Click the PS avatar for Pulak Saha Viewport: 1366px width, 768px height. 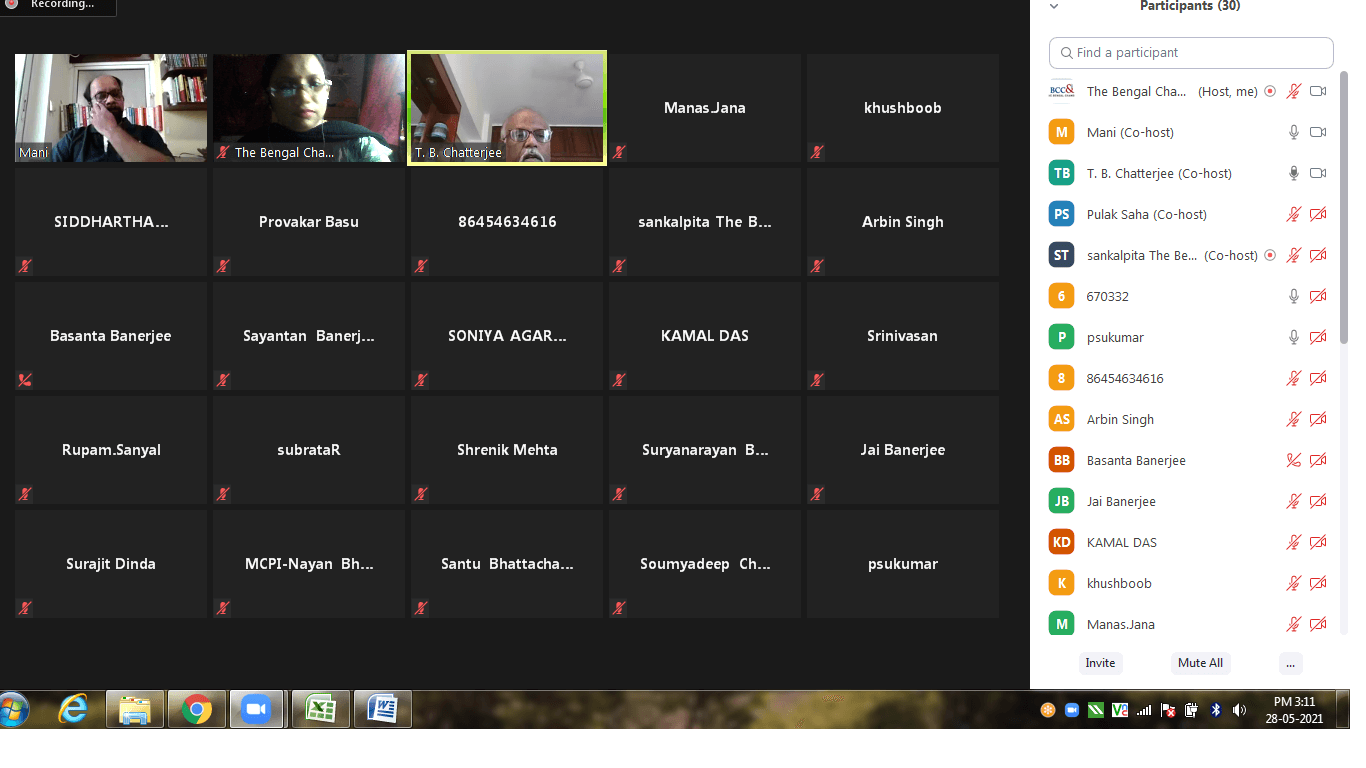tap(1061, 214)
